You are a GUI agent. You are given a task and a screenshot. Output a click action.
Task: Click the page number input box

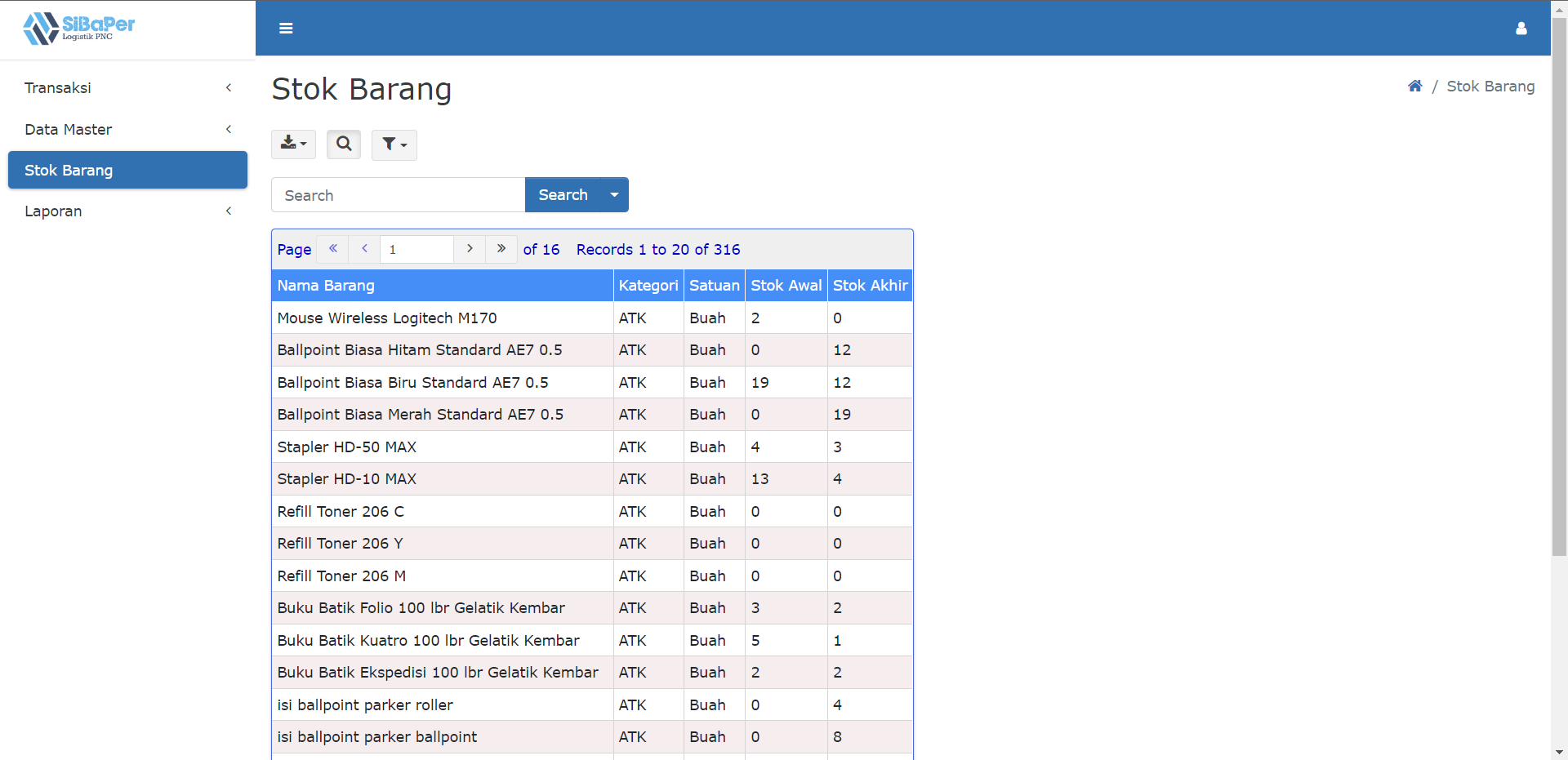(416, 249)
